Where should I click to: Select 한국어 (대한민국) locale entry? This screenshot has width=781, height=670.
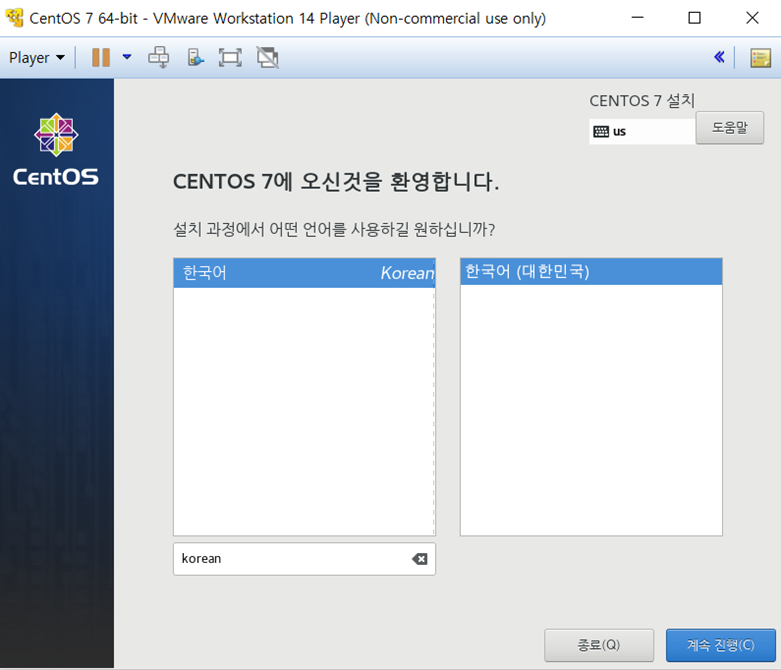[591, 271]
